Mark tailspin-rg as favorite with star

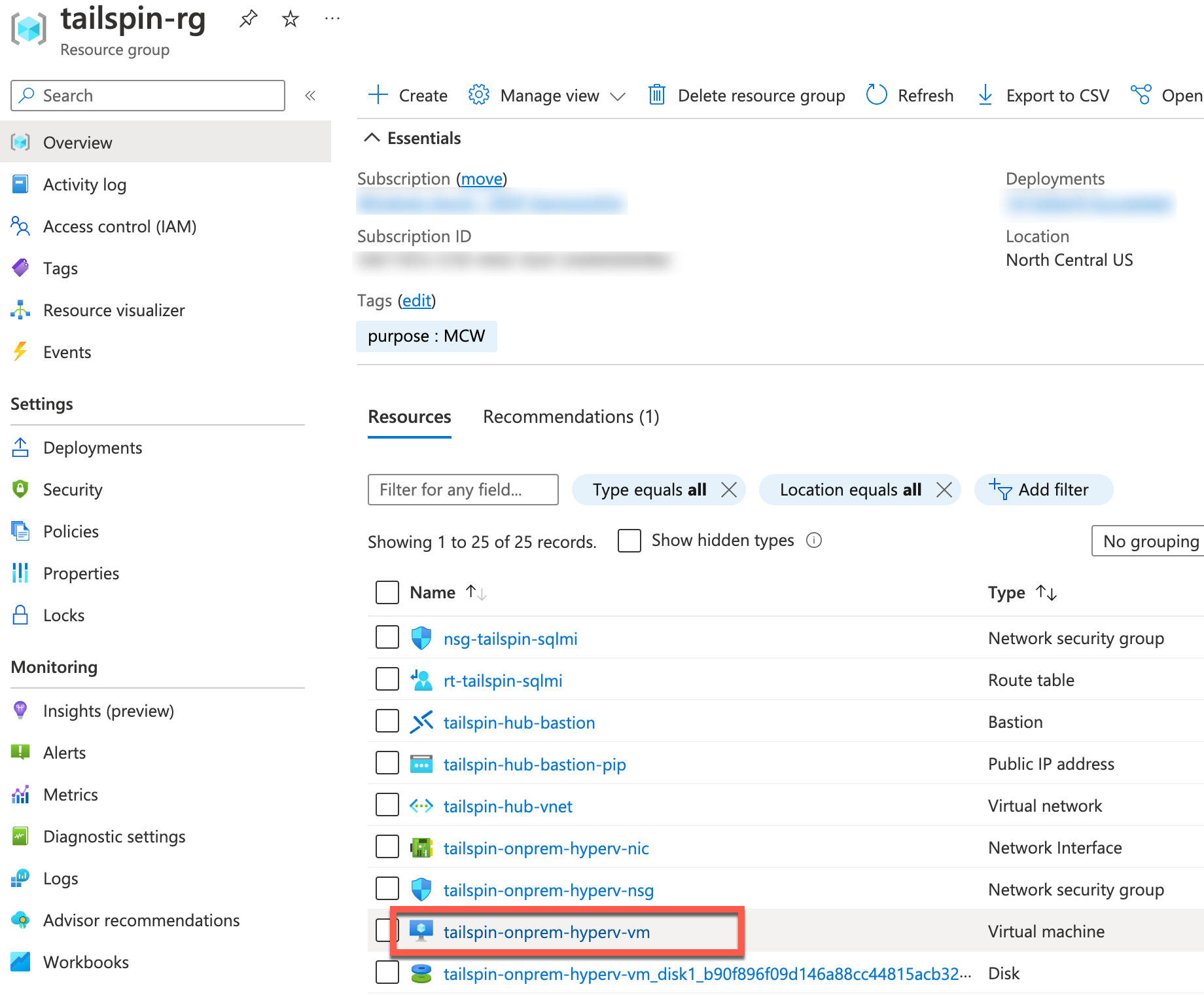(290, 19)
